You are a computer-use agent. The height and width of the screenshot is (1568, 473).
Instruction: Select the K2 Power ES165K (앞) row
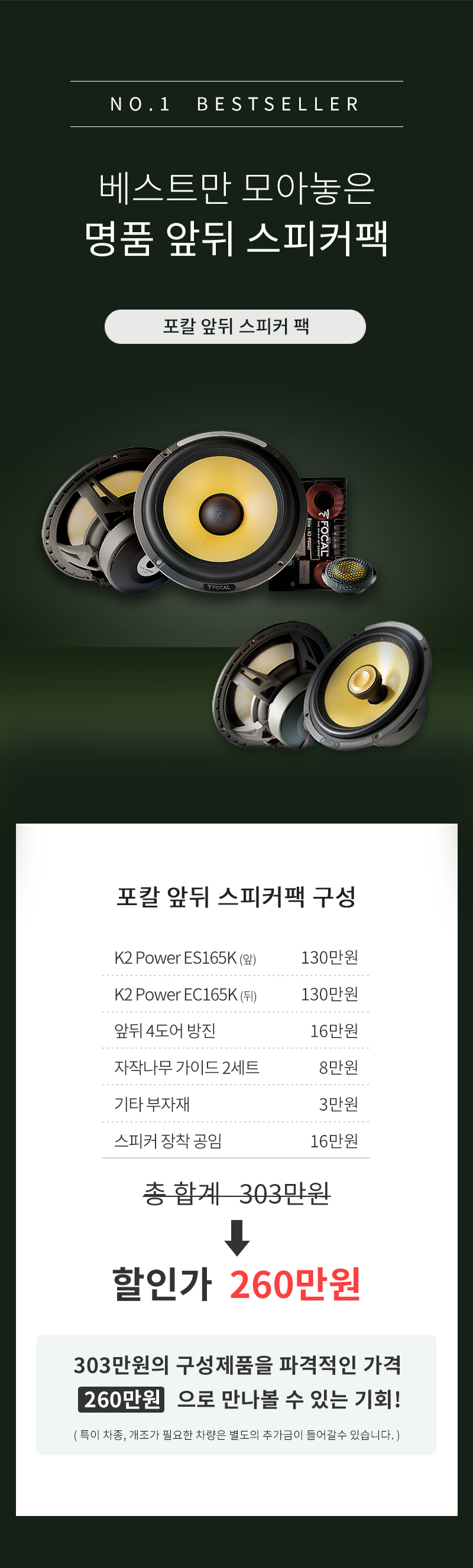[236, 958]
